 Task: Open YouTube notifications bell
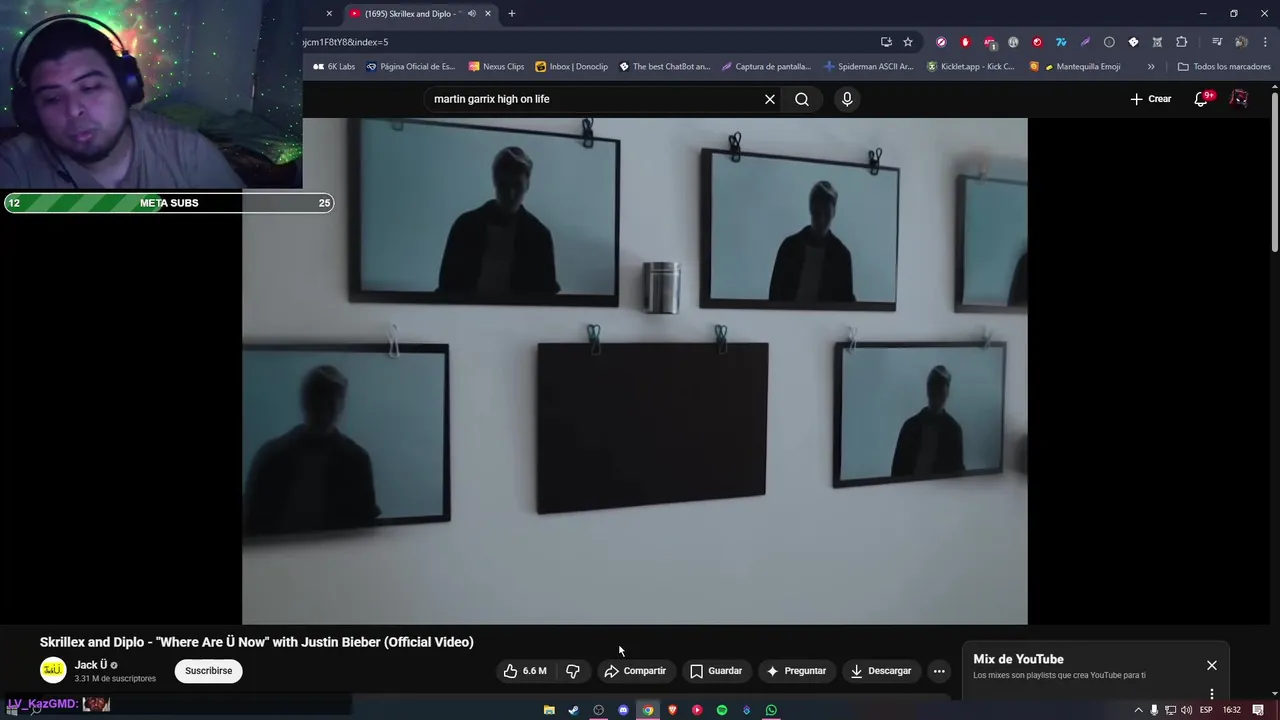1202,99
